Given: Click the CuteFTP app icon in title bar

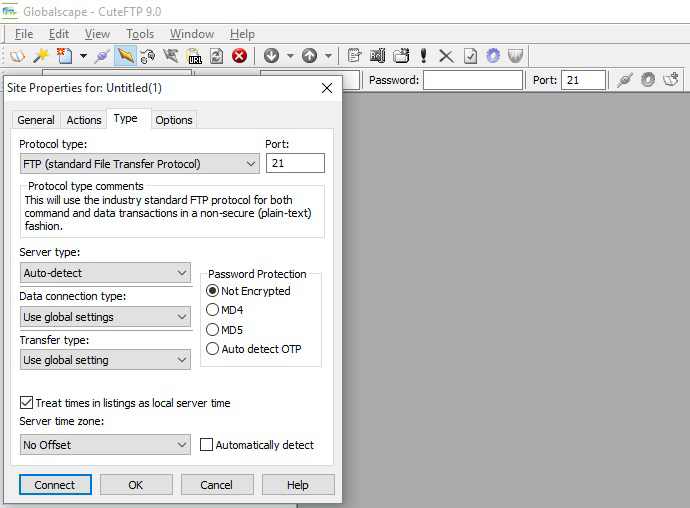Looking at the screenshot, I should point(10,11).
